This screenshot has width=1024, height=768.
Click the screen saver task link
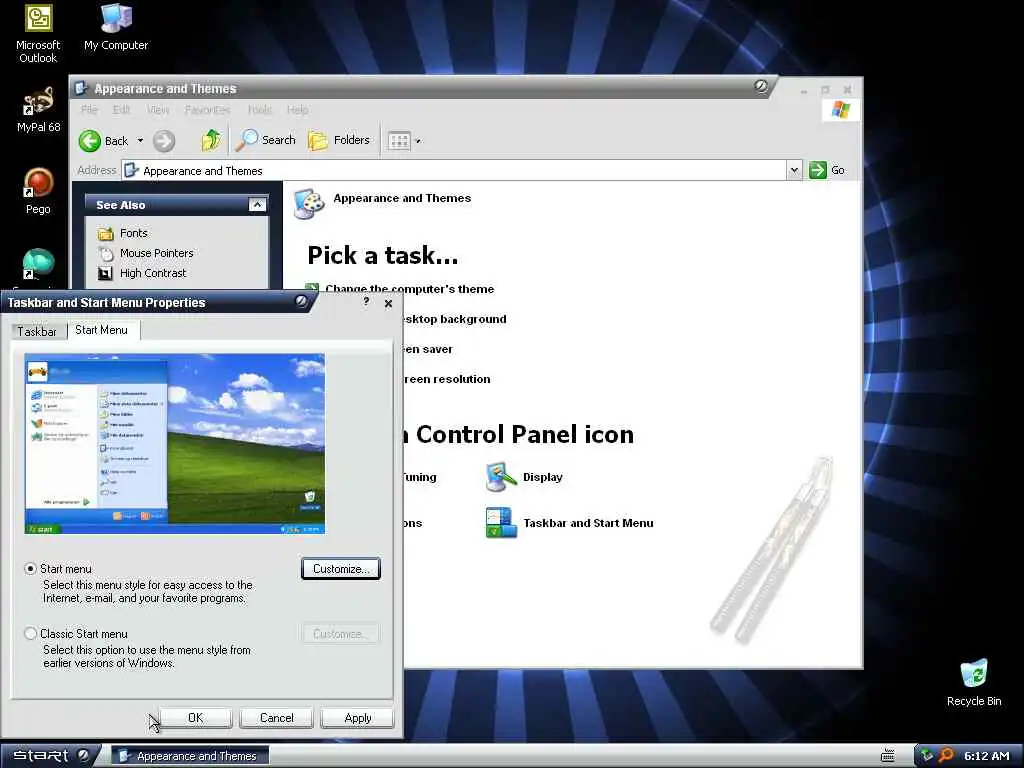click(x=426, y=349)
